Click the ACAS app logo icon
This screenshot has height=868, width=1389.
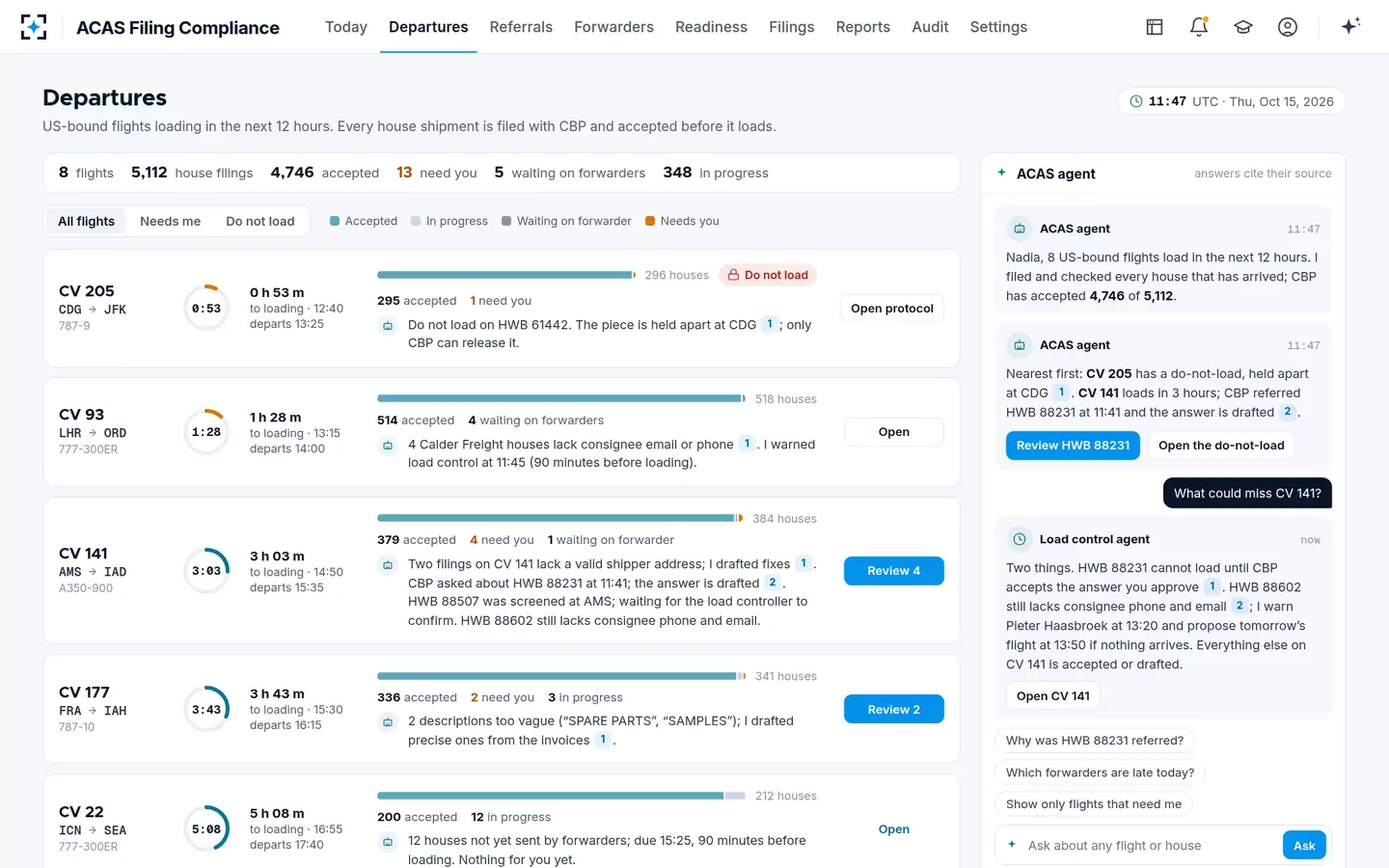coord(34,27)
